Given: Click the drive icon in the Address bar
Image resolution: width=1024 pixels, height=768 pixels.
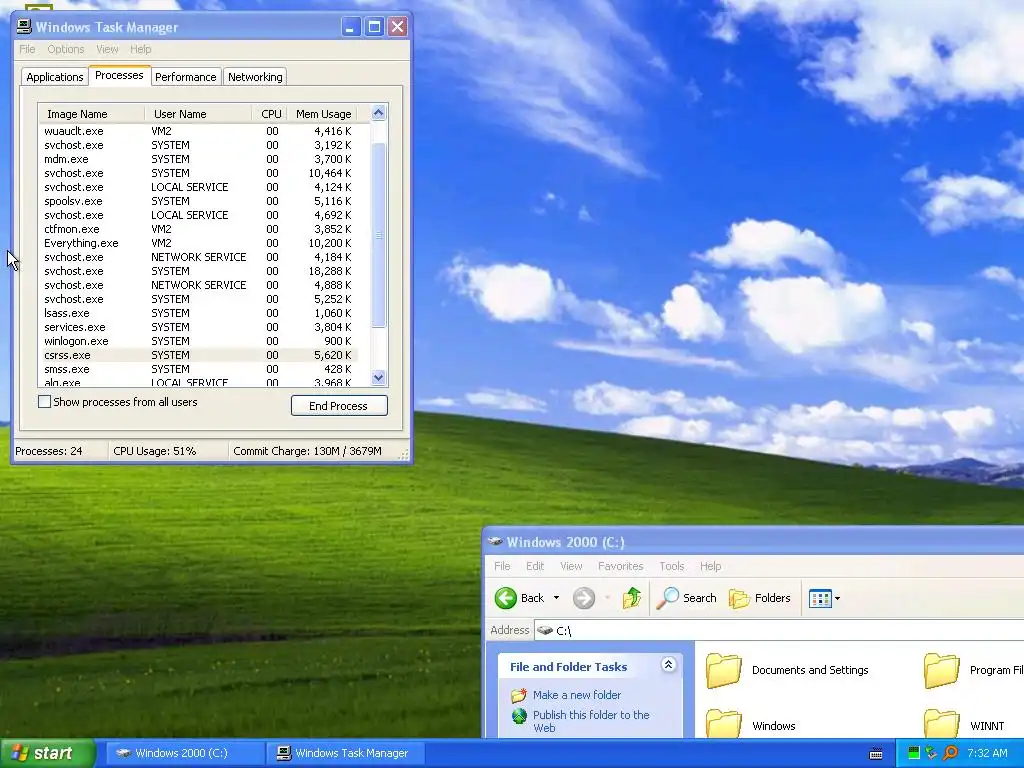Looking at the screenshot, I should [545, 630].
